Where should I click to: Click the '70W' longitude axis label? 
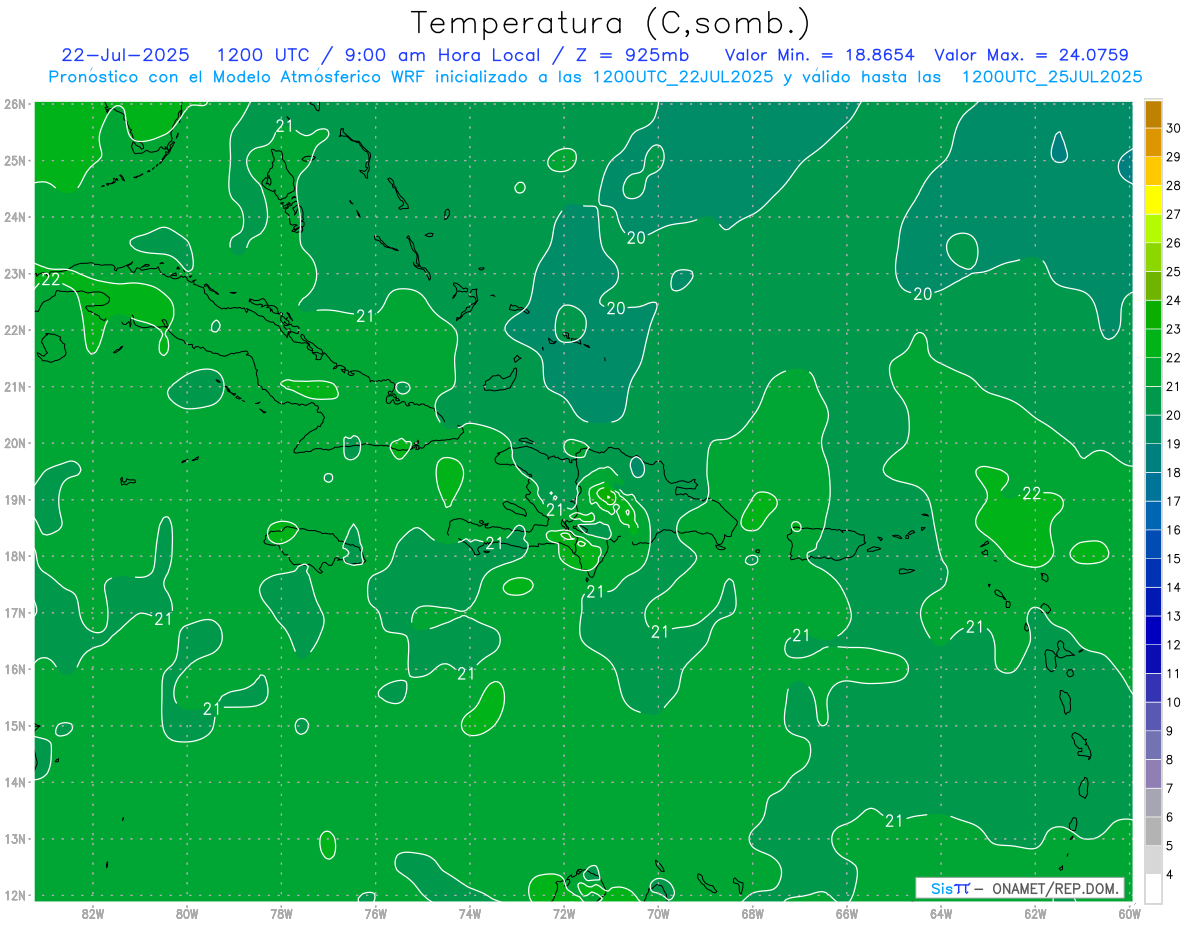(658, 912)
